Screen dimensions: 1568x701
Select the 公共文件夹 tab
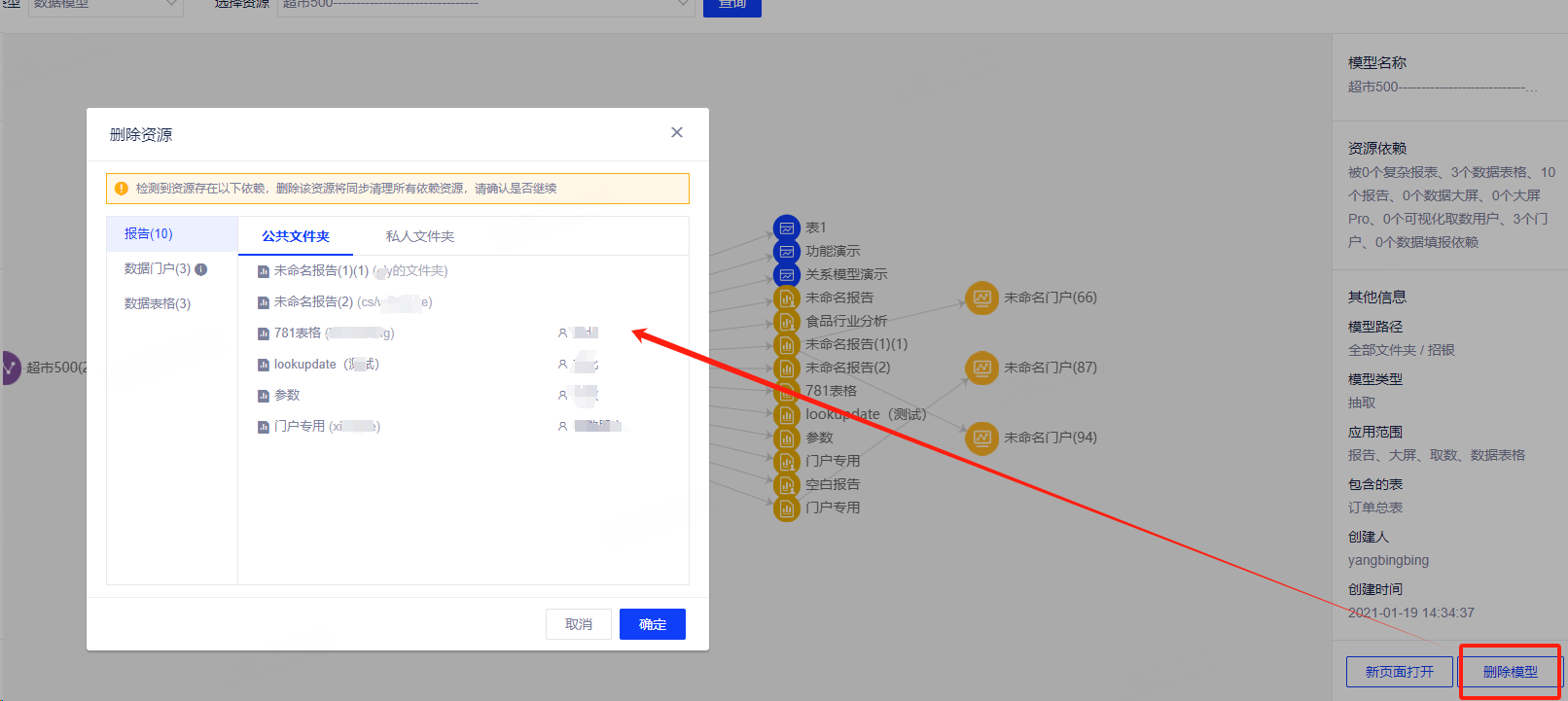tap(296, 236)
